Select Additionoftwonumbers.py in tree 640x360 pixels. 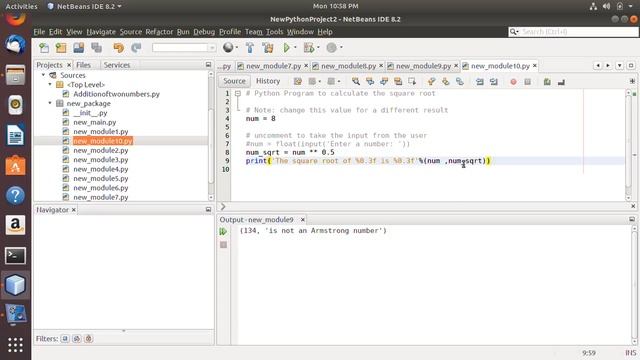[116, 94]
